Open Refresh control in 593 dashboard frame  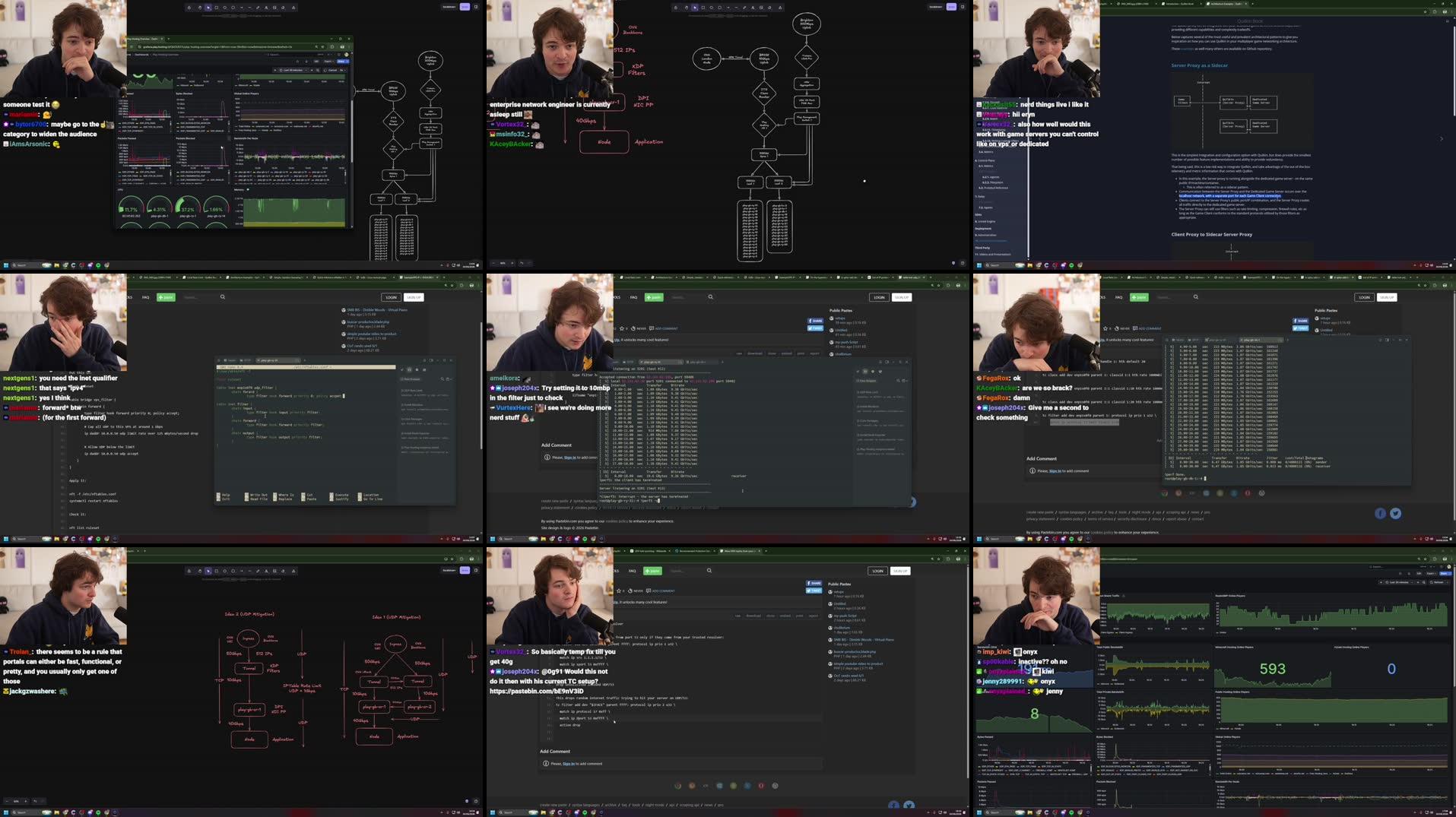tap(1437, 582)
